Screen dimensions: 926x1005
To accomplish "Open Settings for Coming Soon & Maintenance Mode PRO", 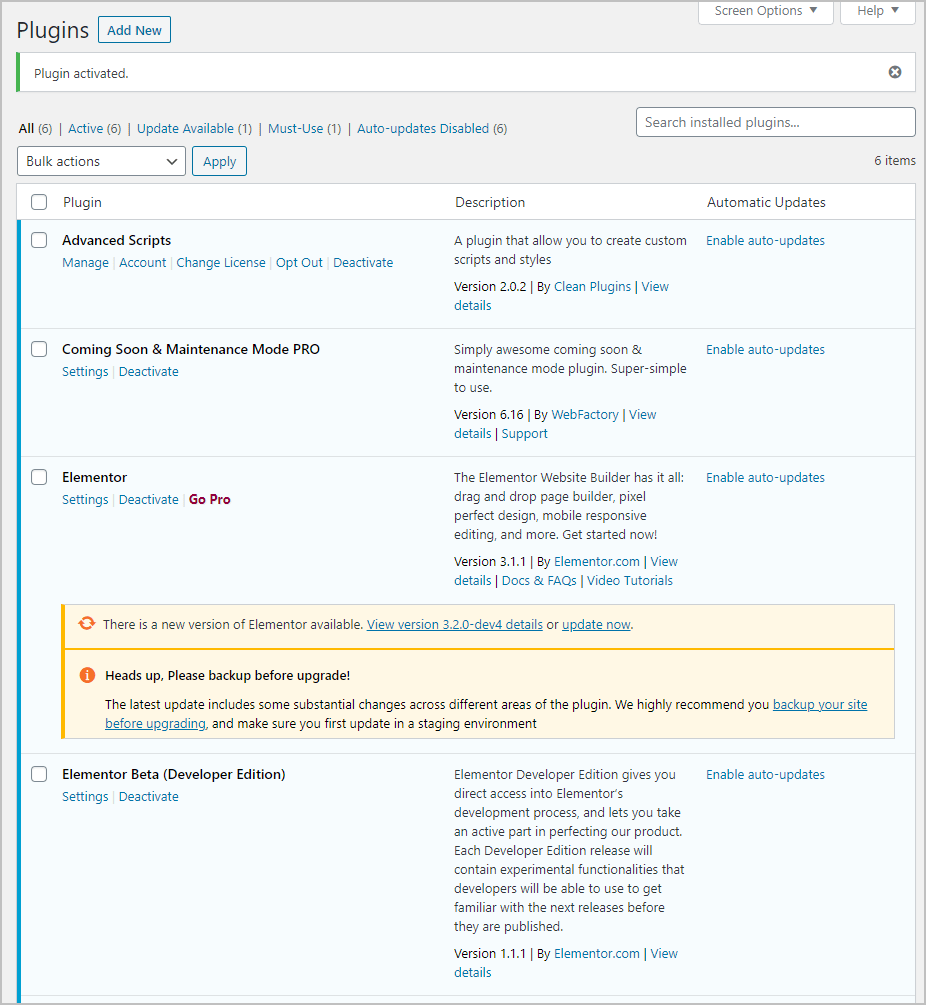I will pyautogui.click(x=85, y=371).
